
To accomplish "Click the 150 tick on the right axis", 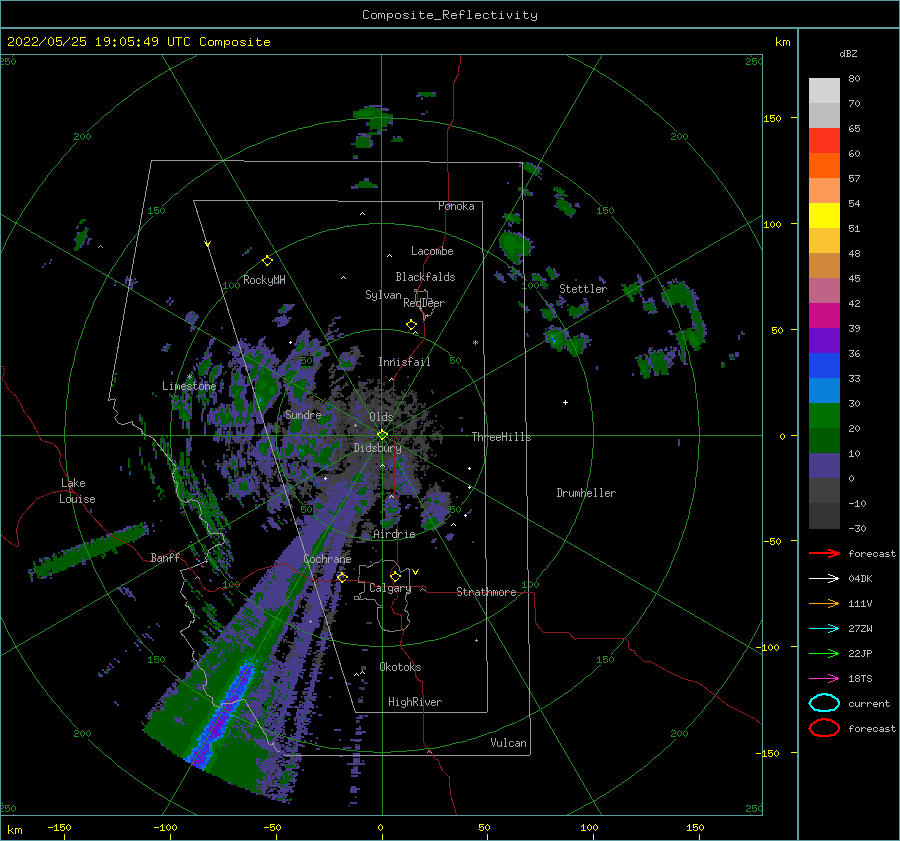I will click(772, 118).
